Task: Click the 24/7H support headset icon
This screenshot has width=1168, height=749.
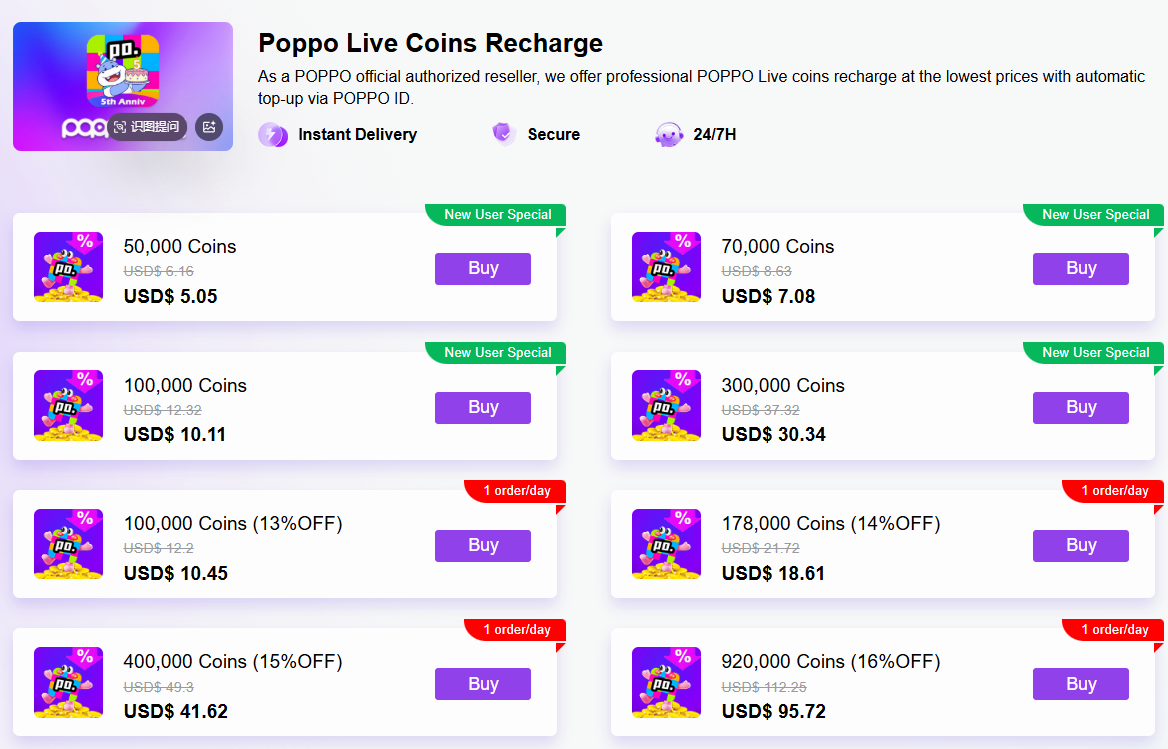Action: coord(668,135)
